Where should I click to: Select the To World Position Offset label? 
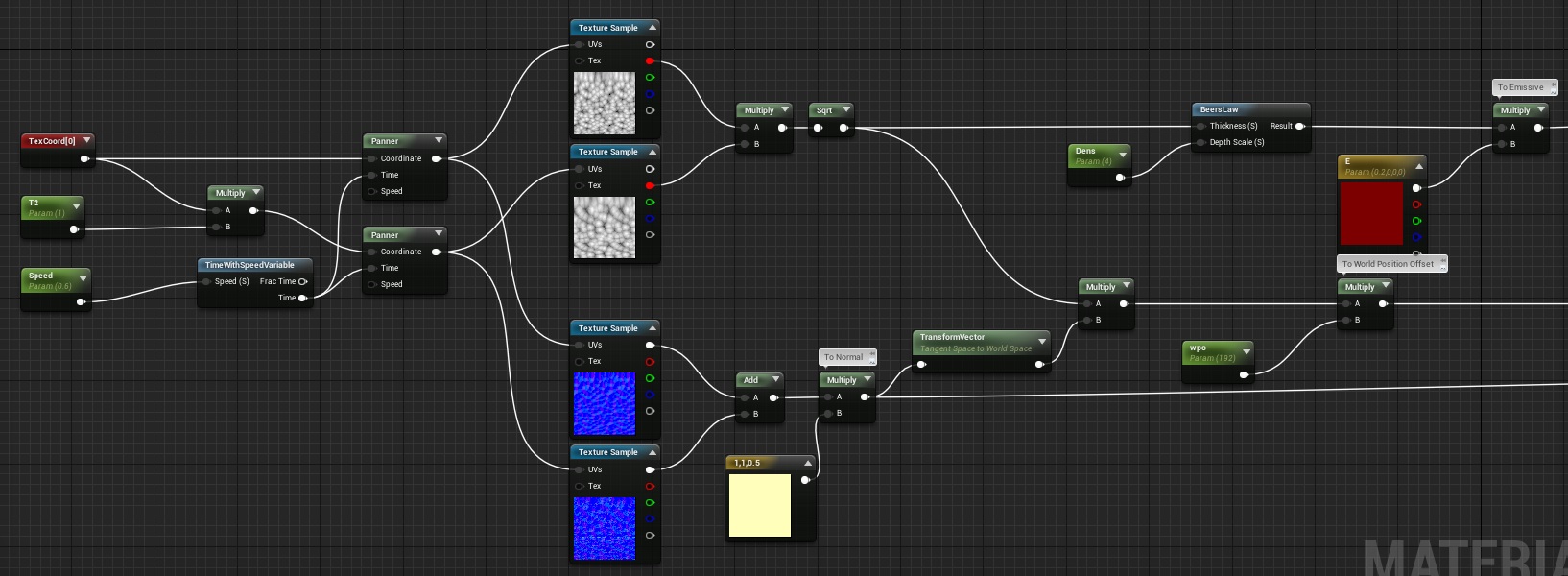(1388, 264)
